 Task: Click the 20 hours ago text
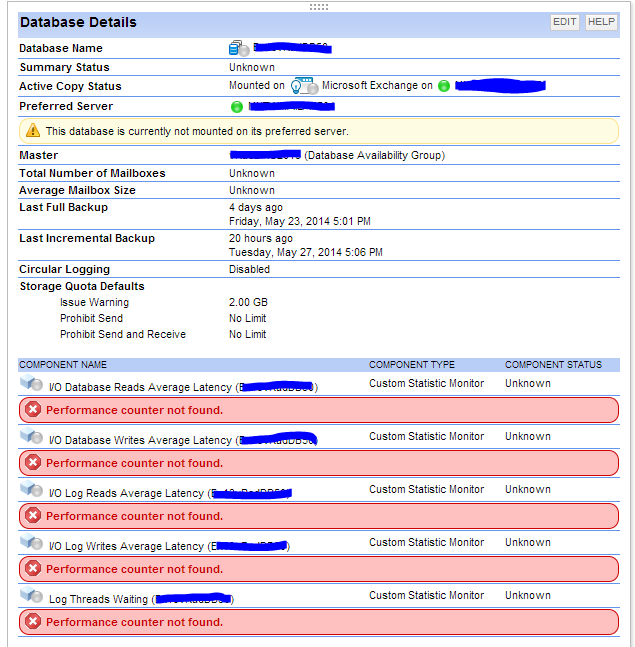[261, 238]
